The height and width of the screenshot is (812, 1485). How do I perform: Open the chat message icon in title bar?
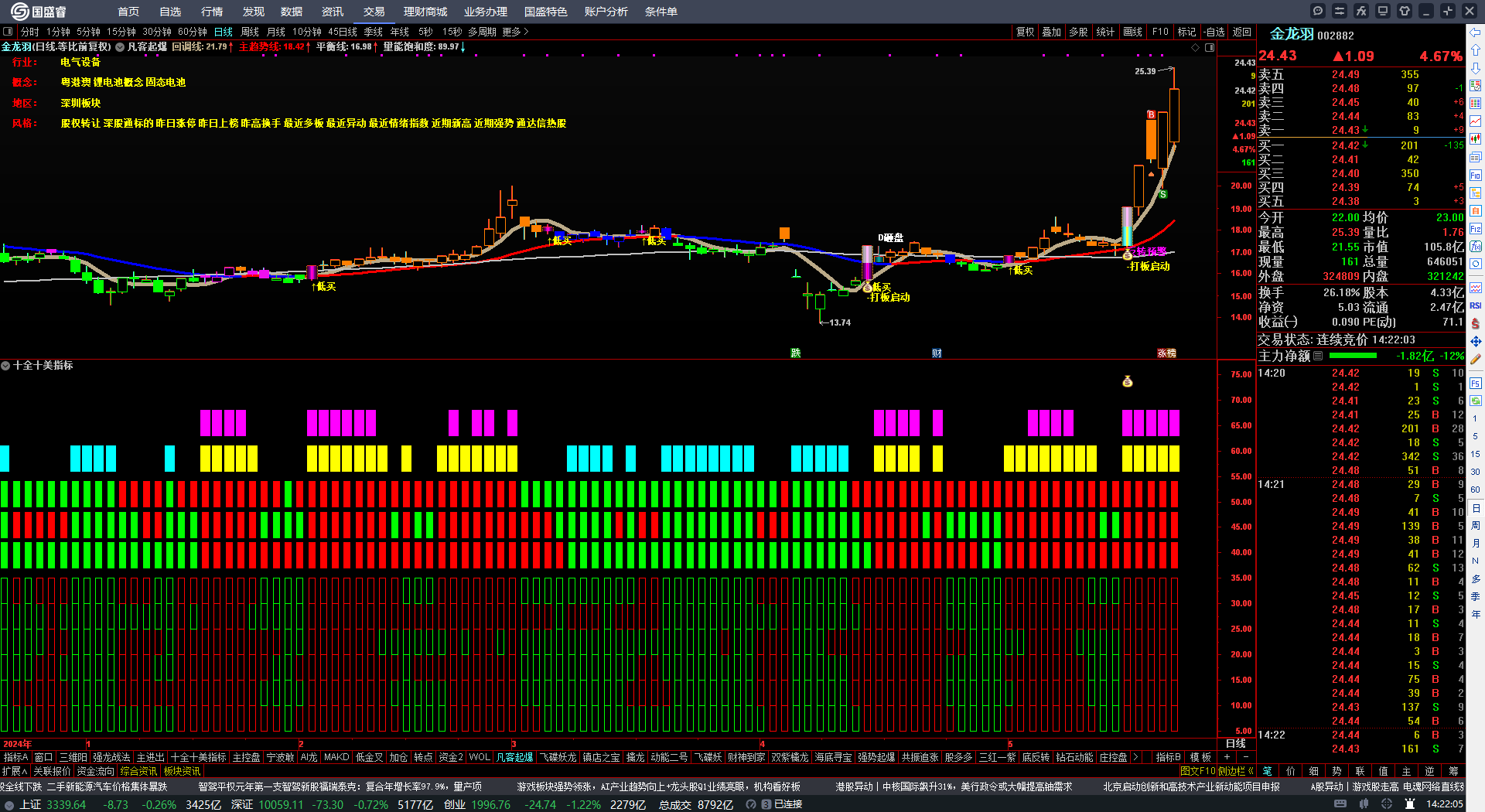pos(1318,11)
